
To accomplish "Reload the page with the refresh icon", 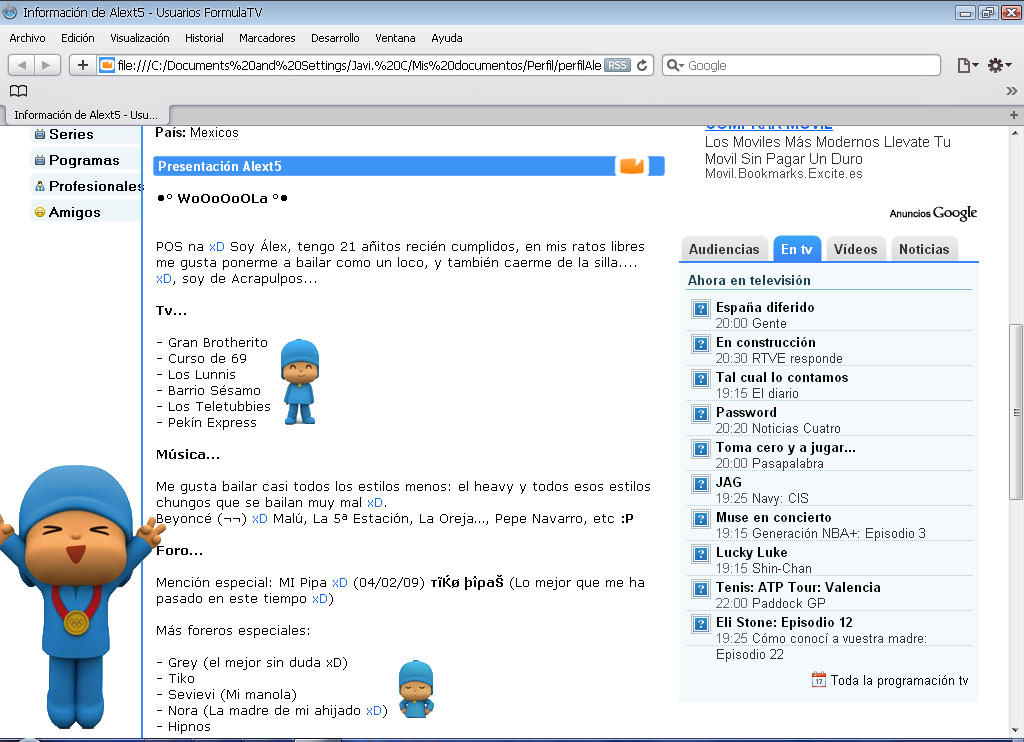I will (x=642, y=65).
